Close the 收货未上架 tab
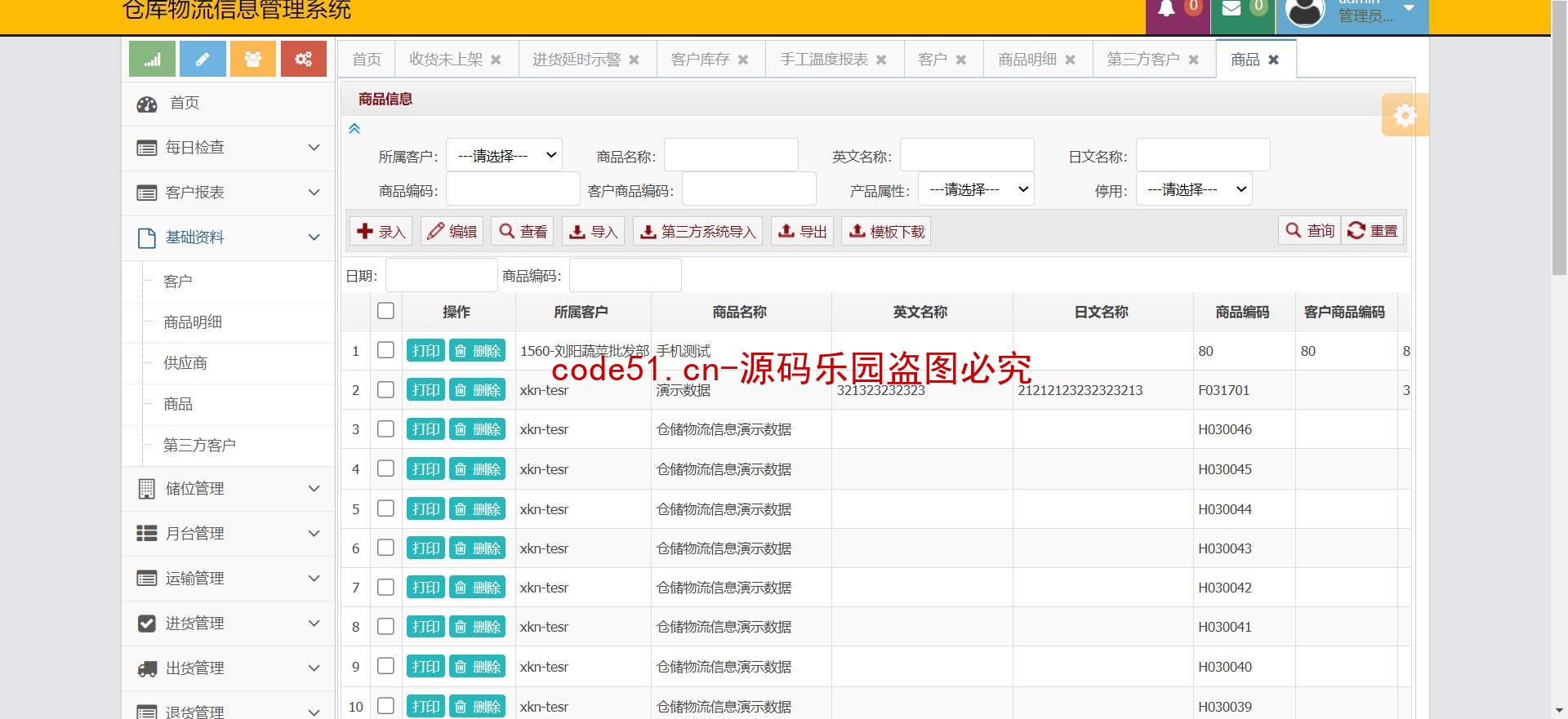This screenshot has width=1568, height=719. click(x=496, y=60)
